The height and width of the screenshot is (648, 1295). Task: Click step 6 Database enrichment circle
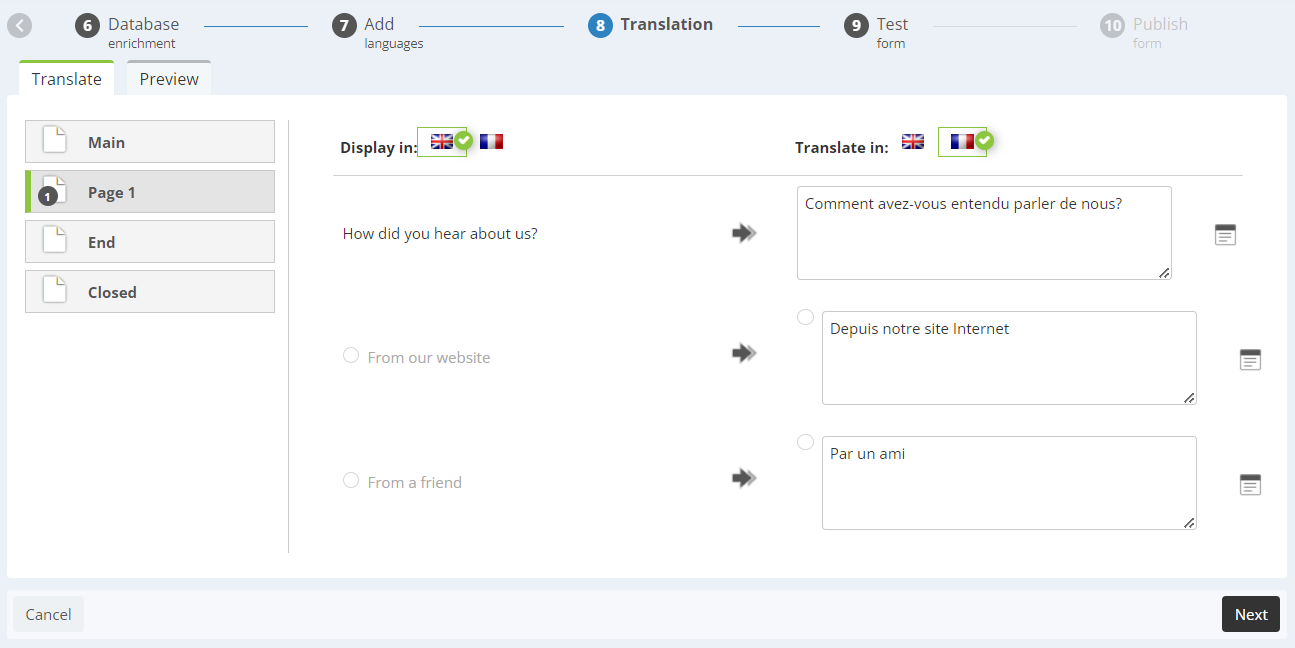click(88, 26)
